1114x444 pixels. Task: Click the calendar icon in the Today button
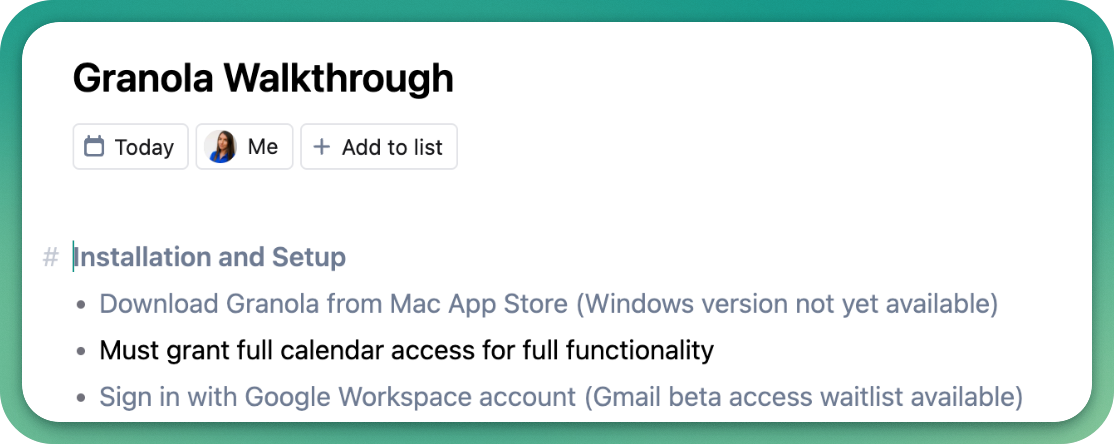(x=94, y=147)
